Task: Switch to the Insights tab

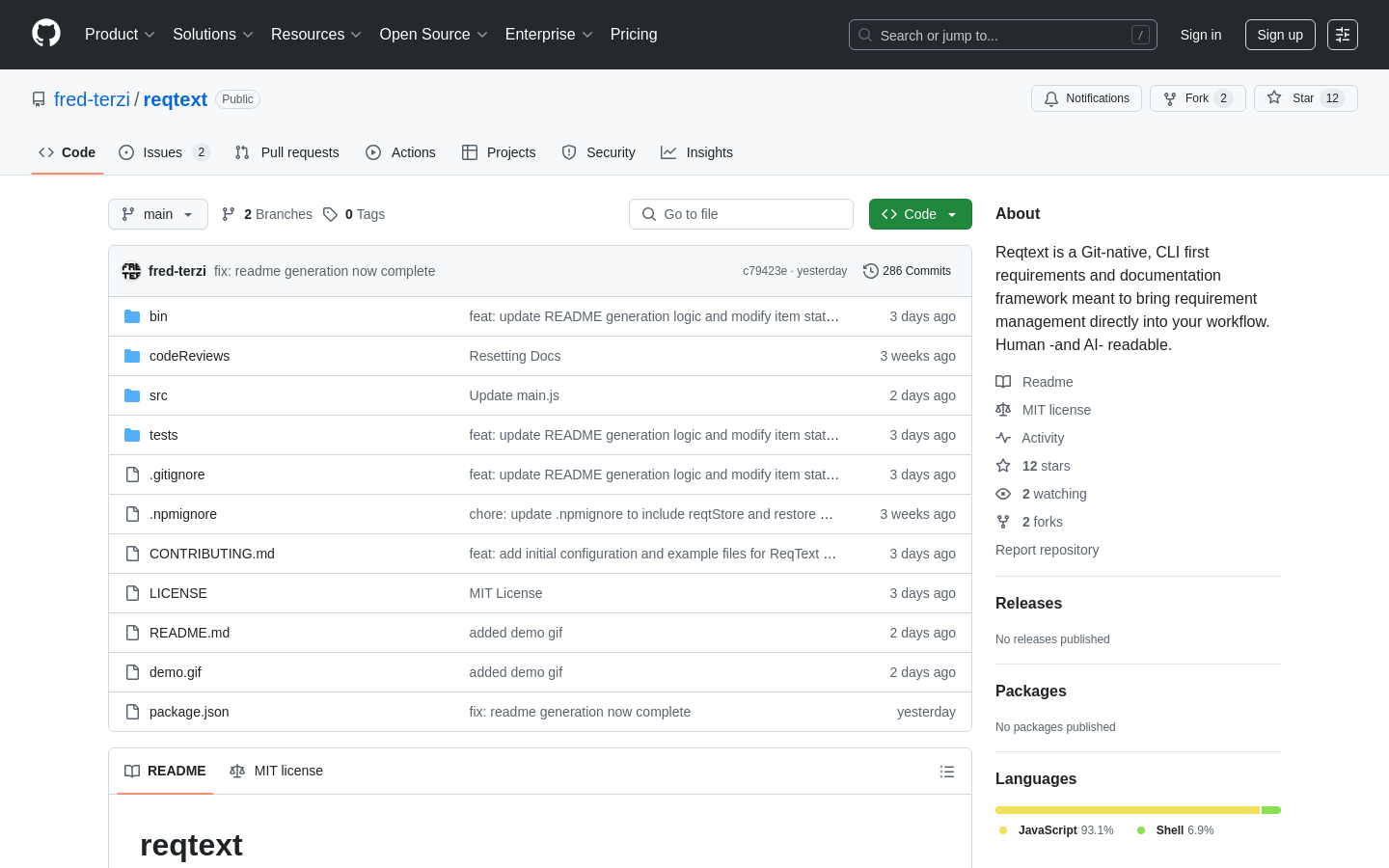Action: [x=696, y=152]
